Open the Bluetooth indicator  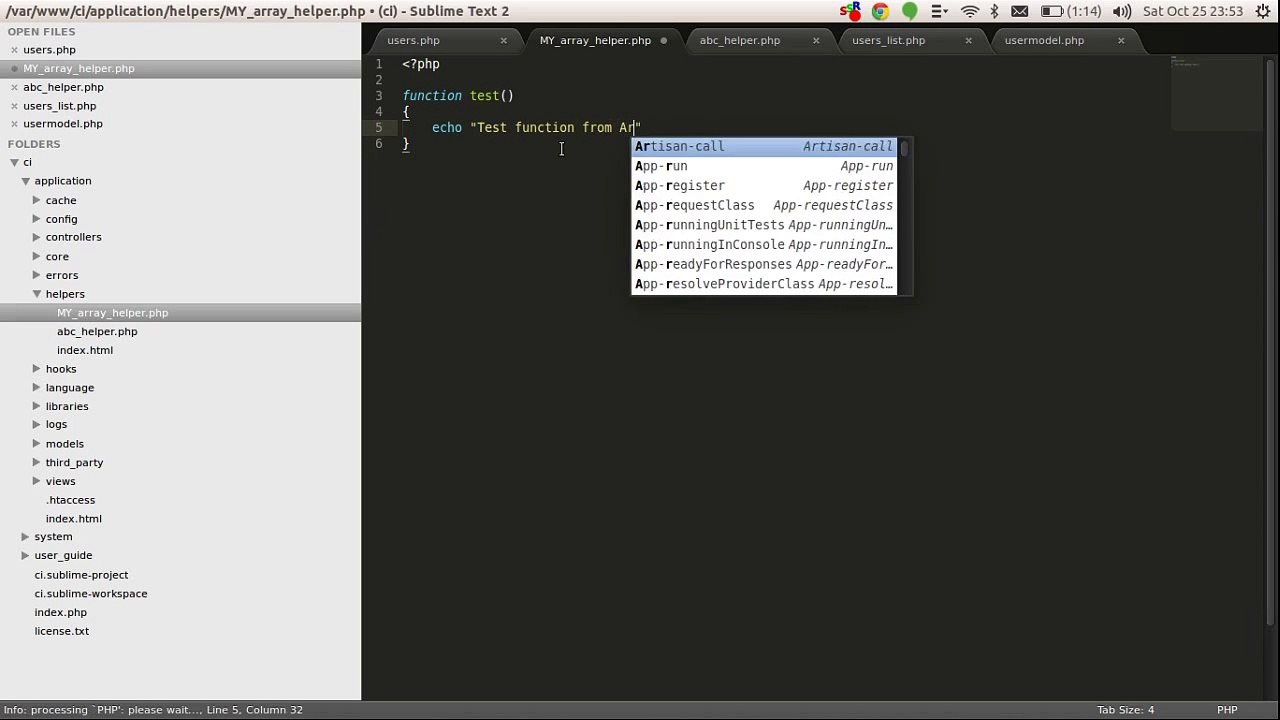994,11
